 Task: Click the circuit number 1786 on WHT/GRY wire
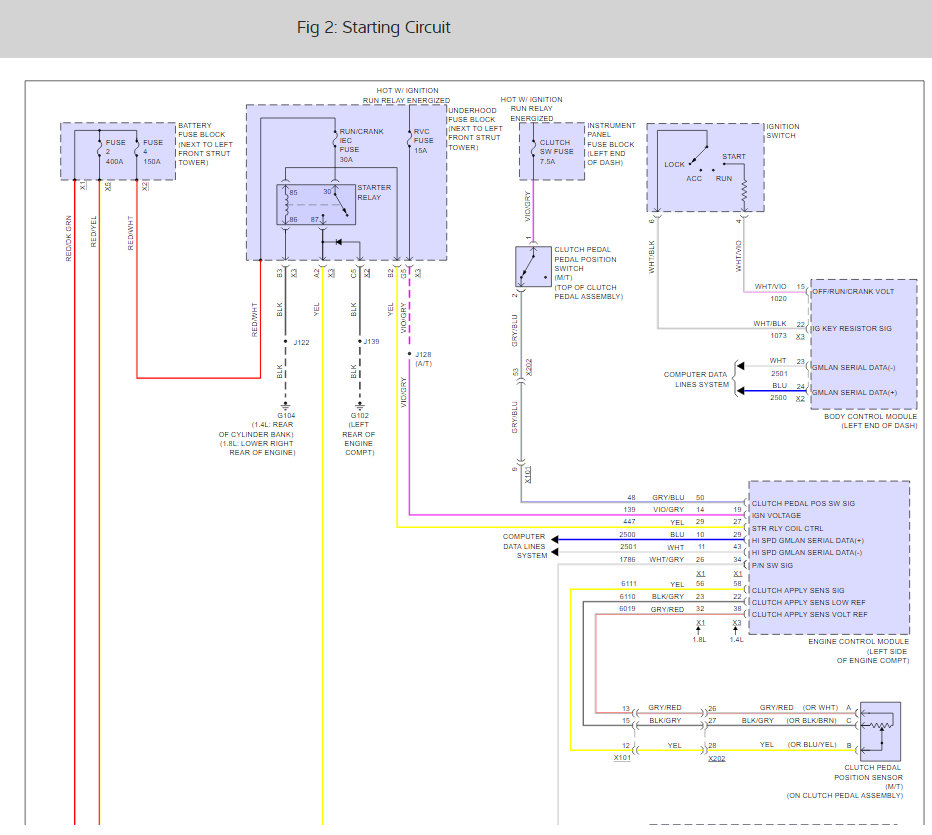[628, 559]
